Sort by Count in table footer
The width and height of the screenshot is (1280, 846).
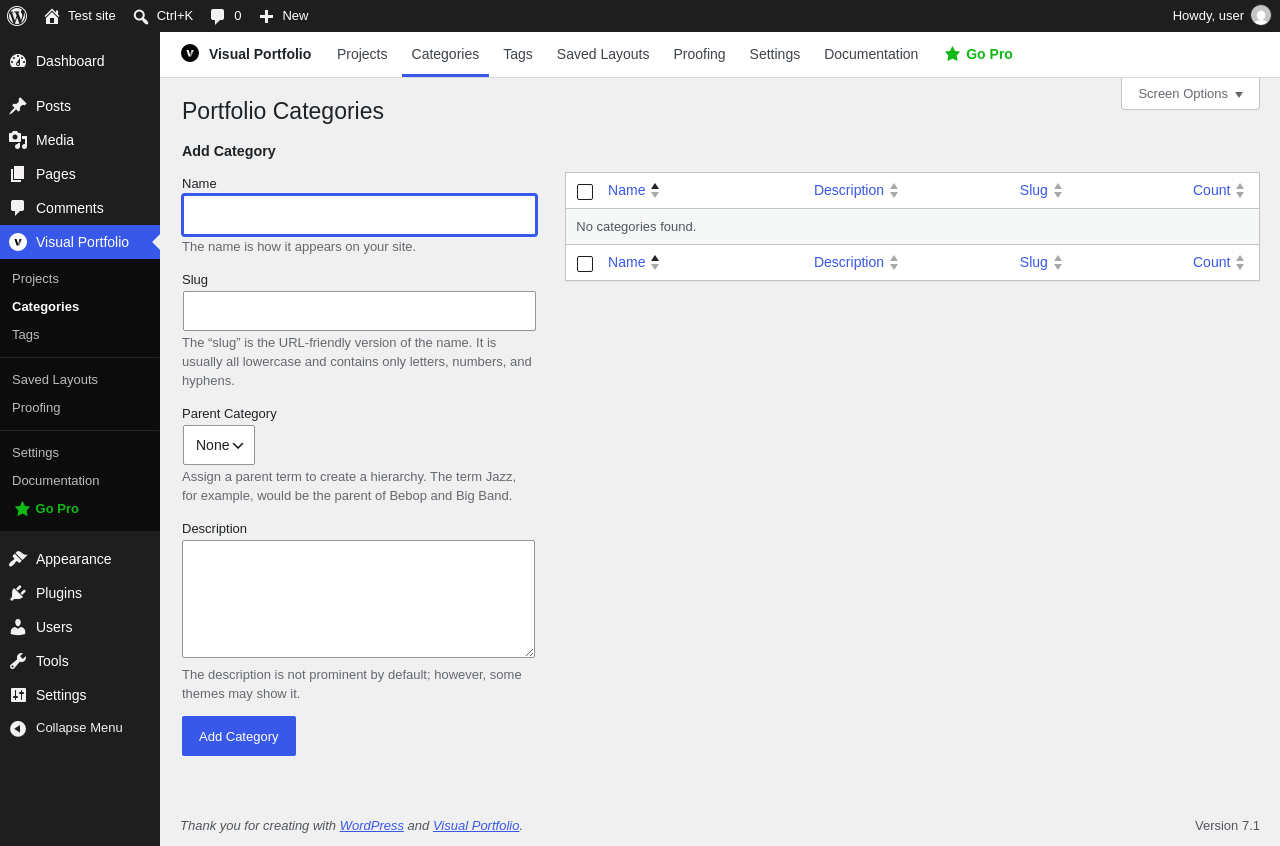coord(1219,262)
